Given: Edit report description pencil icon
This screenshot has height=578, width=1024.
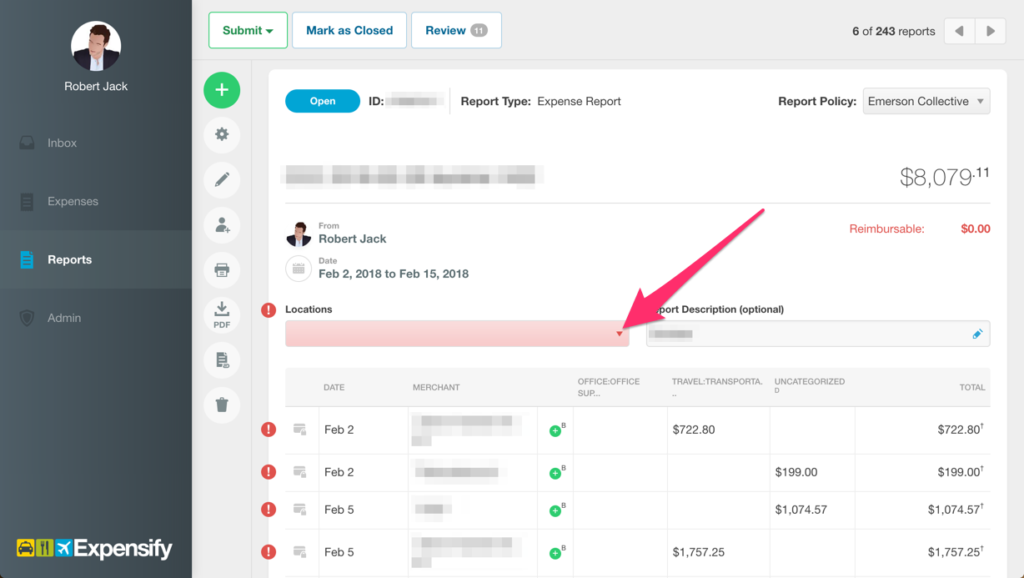Looking at the screenshot, I should pyautogui.click(x=977, y=334).
